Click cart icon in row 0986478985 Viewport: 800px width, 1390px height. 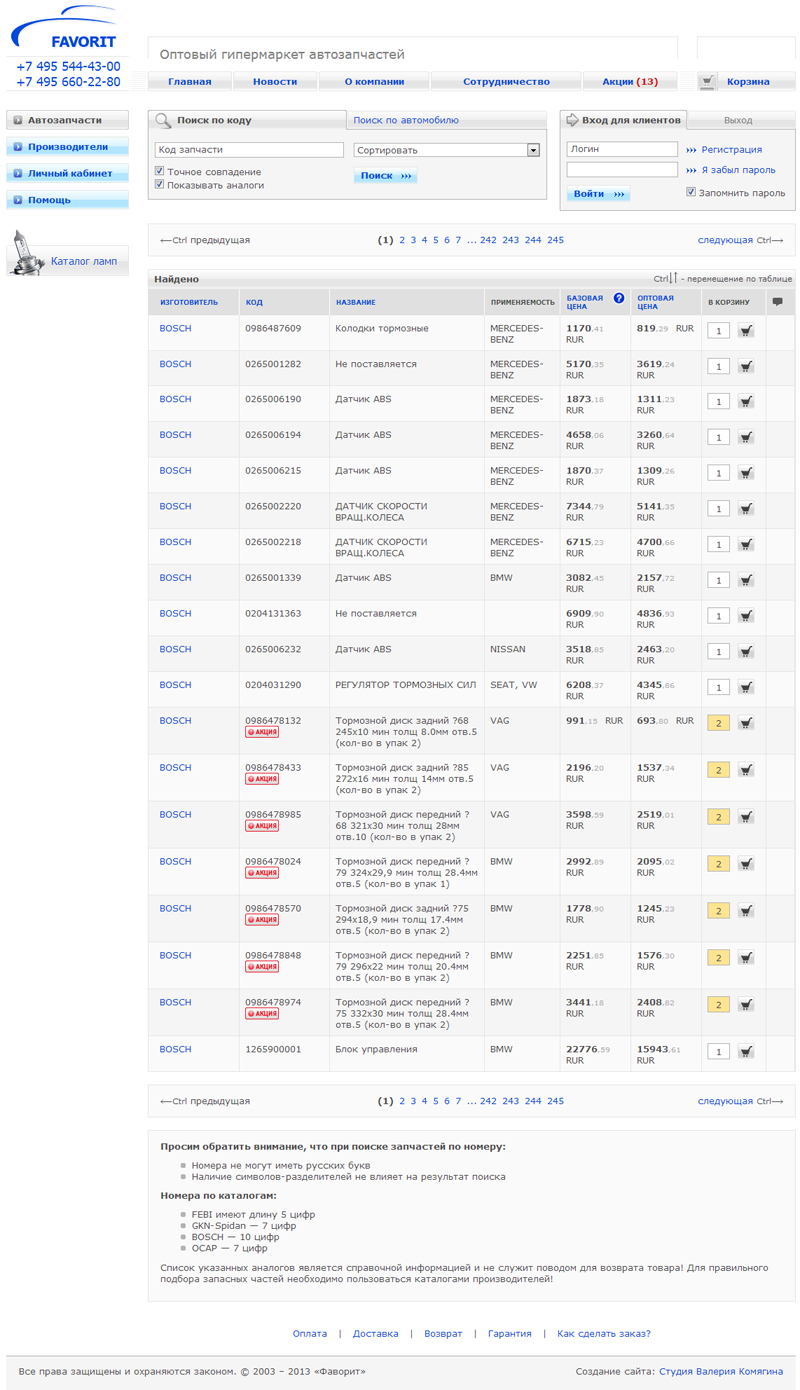746,818
